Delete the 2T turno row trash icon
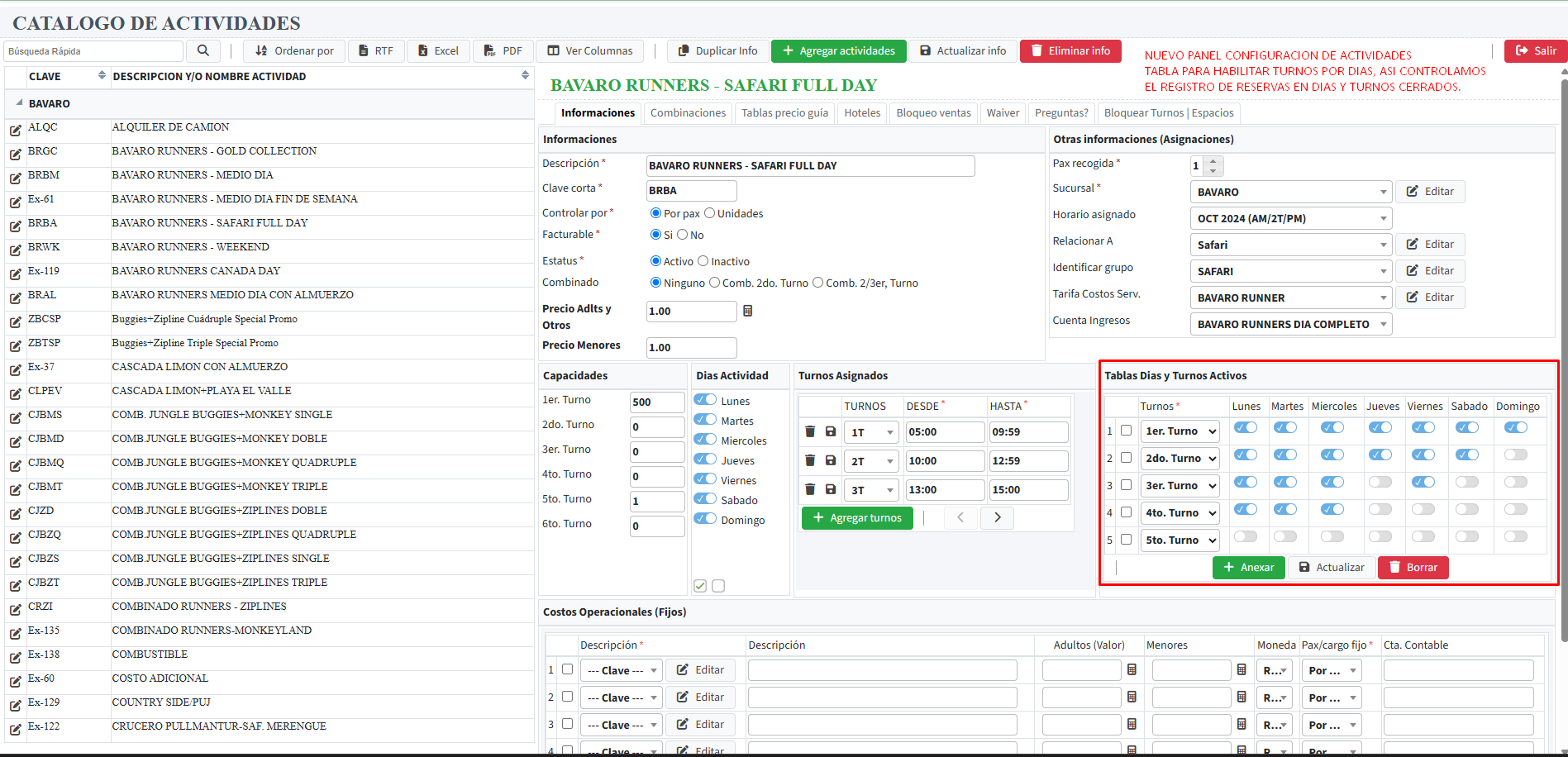This screenshot has height=757, width=1568. tap(810, 460)
